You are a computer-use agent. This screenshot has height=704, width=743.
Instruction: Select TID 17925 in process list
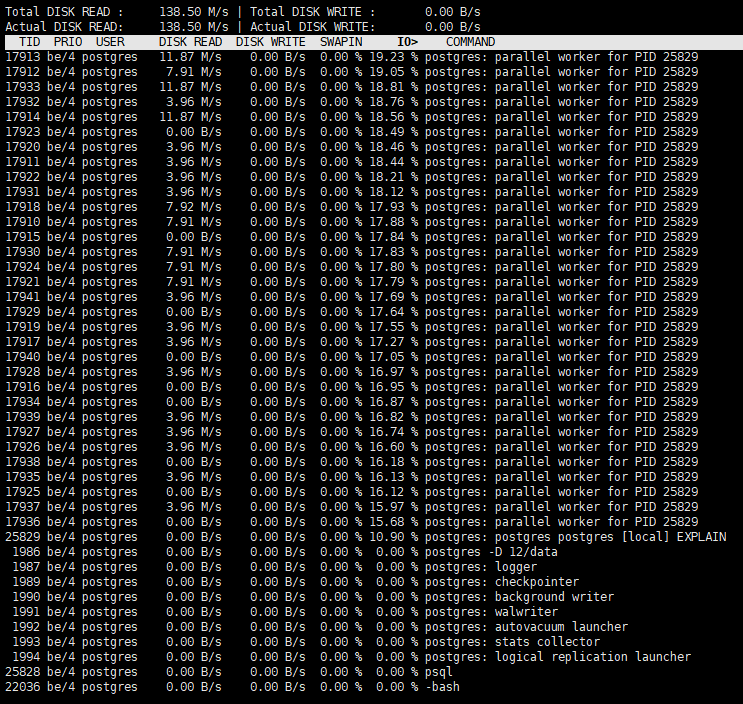[23, 492]
